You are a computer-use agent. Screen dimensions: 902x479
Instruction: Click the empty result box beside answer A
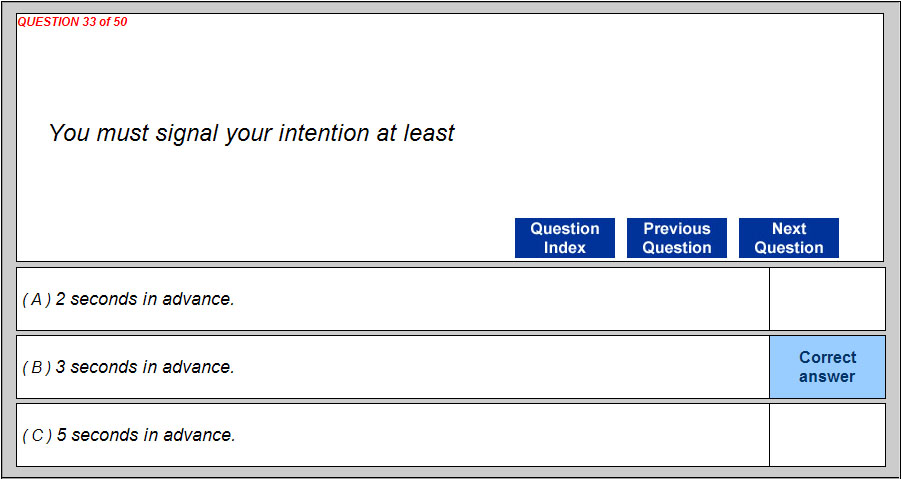tap(827, 299)
